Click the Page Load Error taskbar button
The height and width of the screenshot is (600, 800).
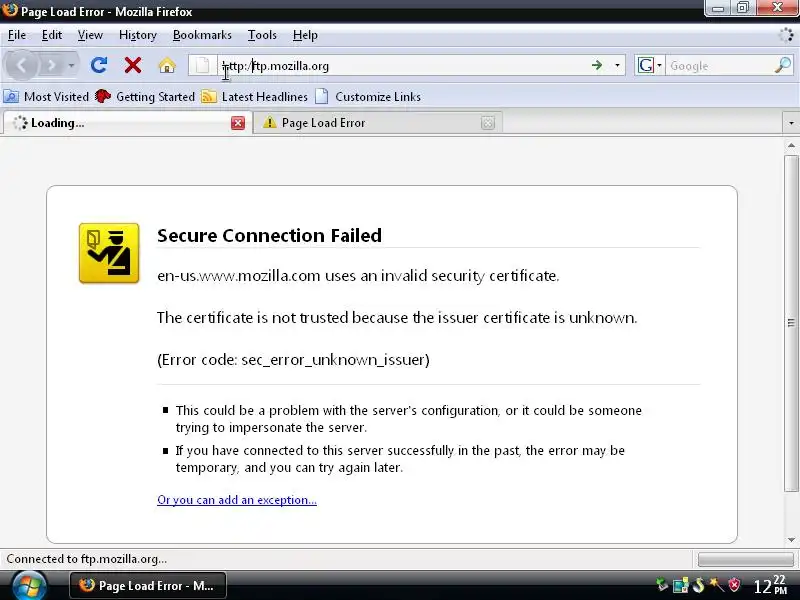point(147,586)
